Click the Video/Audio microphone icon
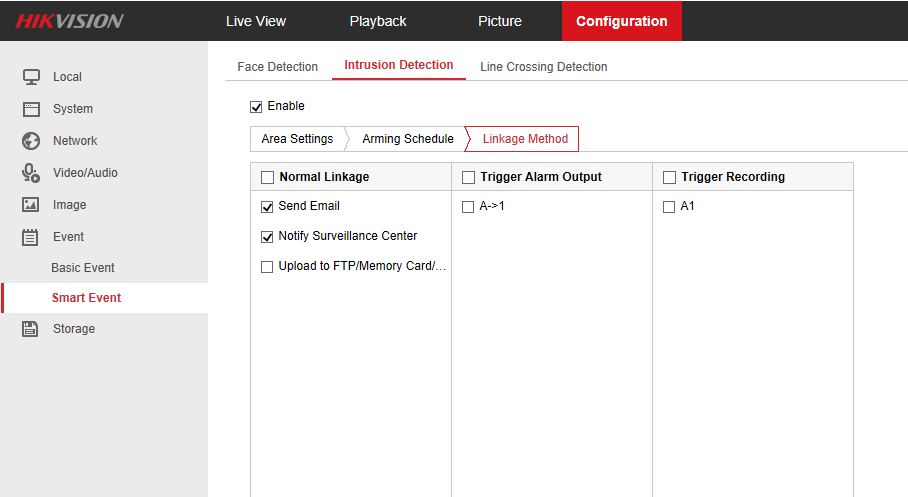908x497 pixels. [x=31, y=173]
